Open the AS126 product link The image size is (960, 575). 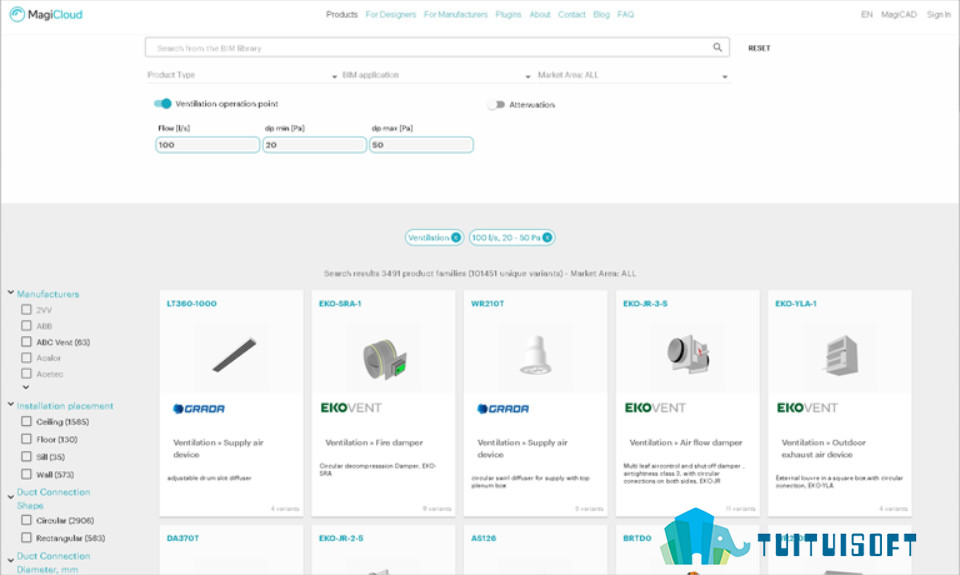(x=484, y=538)
